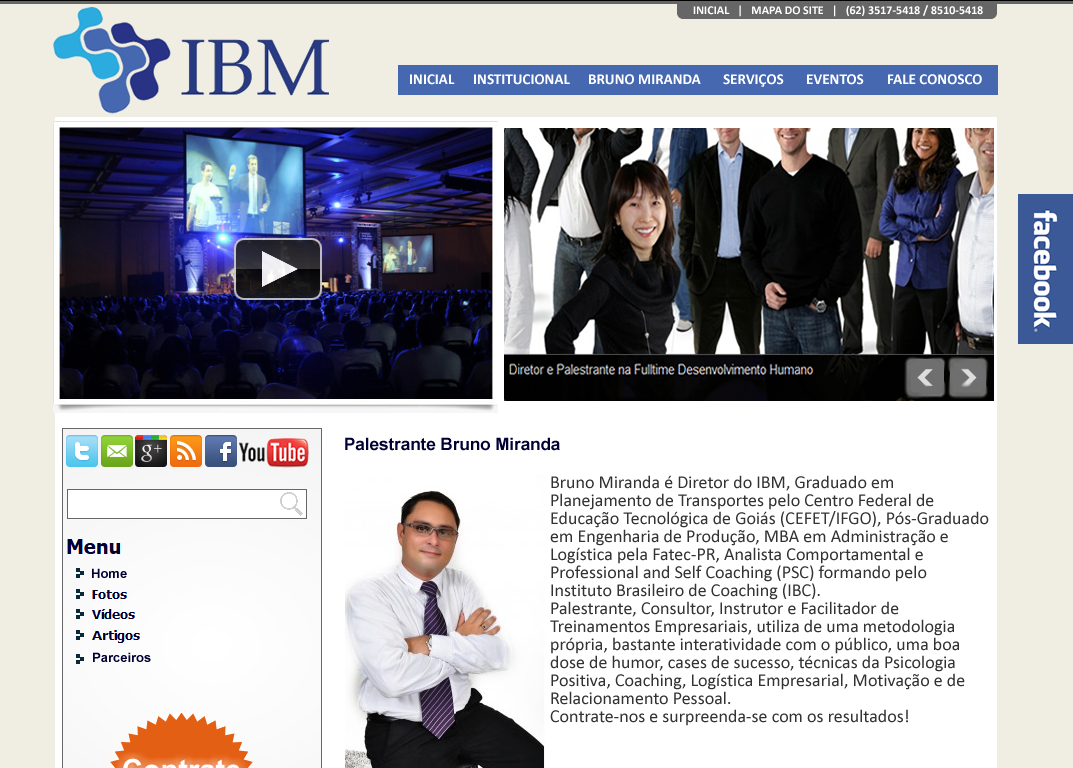Click the business team slideshow image
This screenshot has width=1073, height=768.
(749, 241)
